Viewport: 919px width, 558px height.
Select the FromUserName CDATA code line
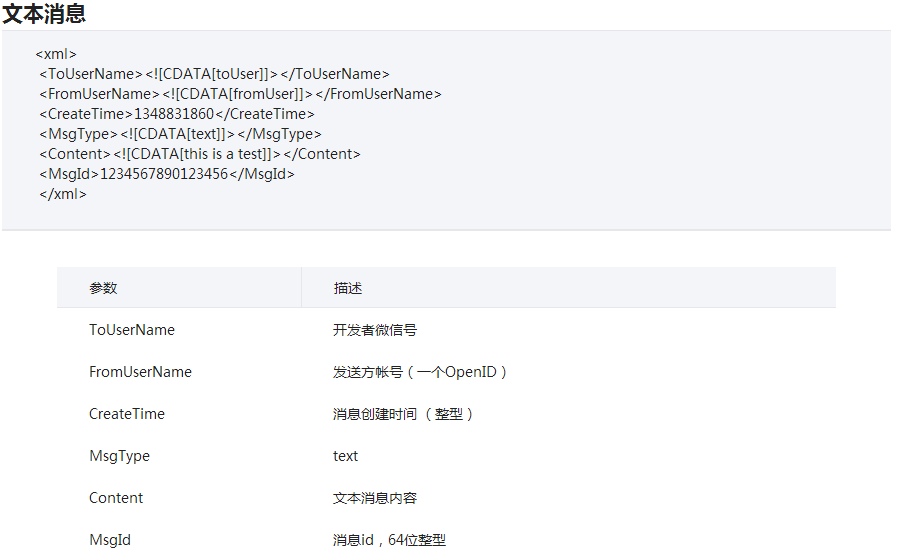[240, 94]
